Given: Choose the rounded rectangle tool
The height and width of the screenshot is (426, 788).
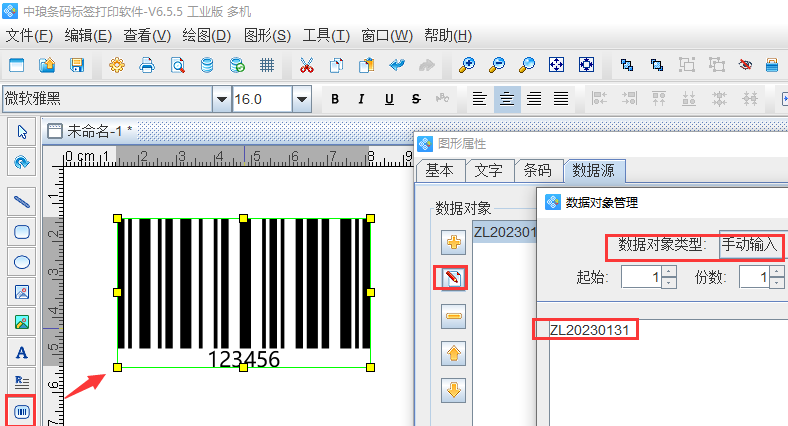Looking at the screenshot, I should (x=22, y=232).
